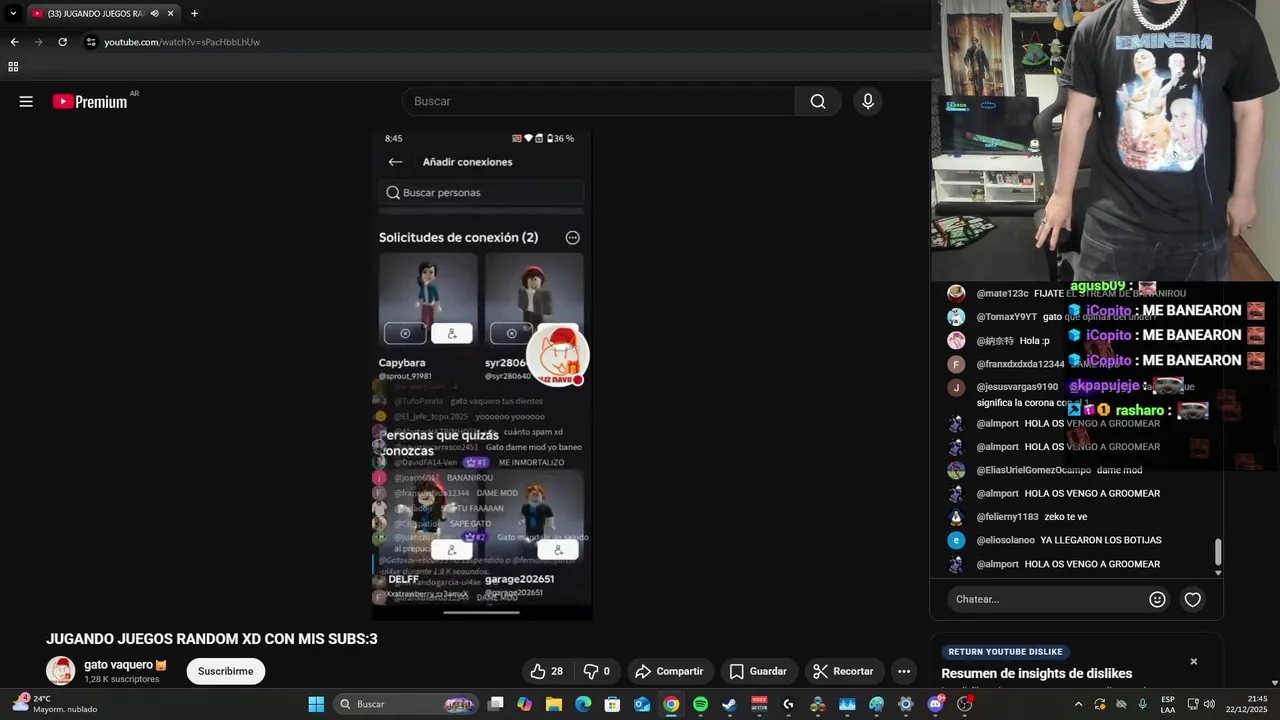The width and height of the screenshot is (1280, 720).
Task: Open ESP LAA keyboard language switcher
Action: (x=1168, y=704)
